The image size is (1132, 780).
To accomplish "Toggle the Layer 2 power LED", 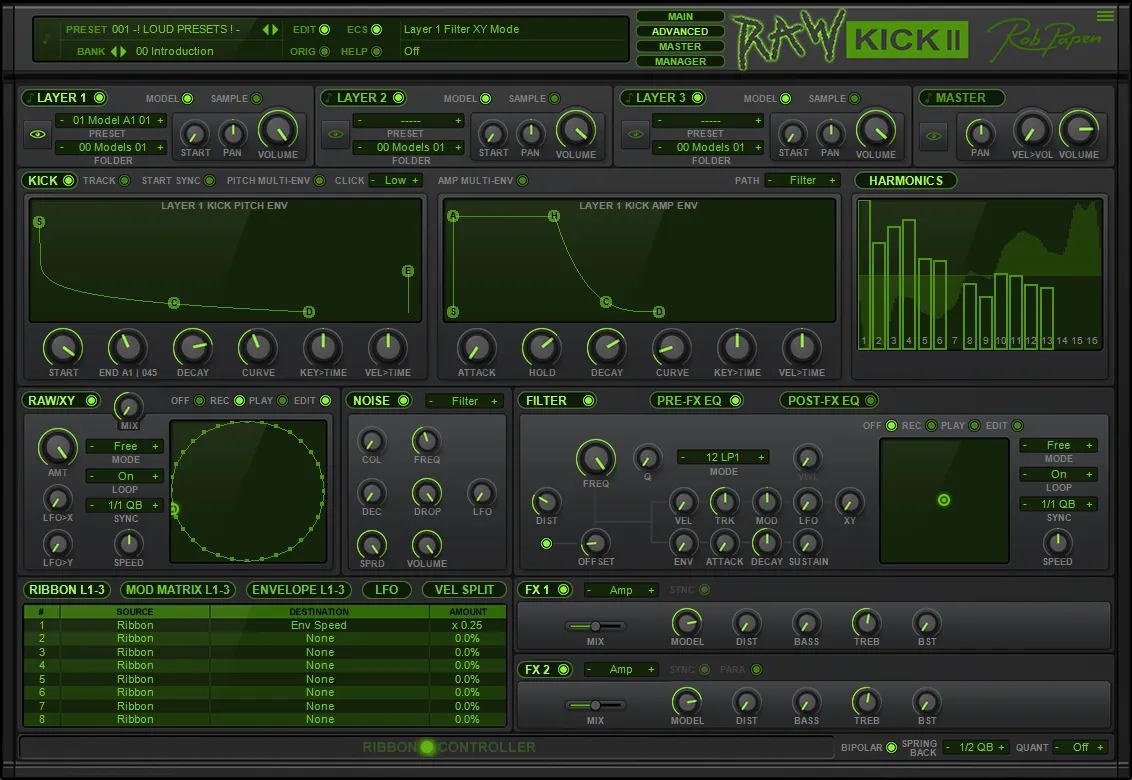I will pos(399,98).
